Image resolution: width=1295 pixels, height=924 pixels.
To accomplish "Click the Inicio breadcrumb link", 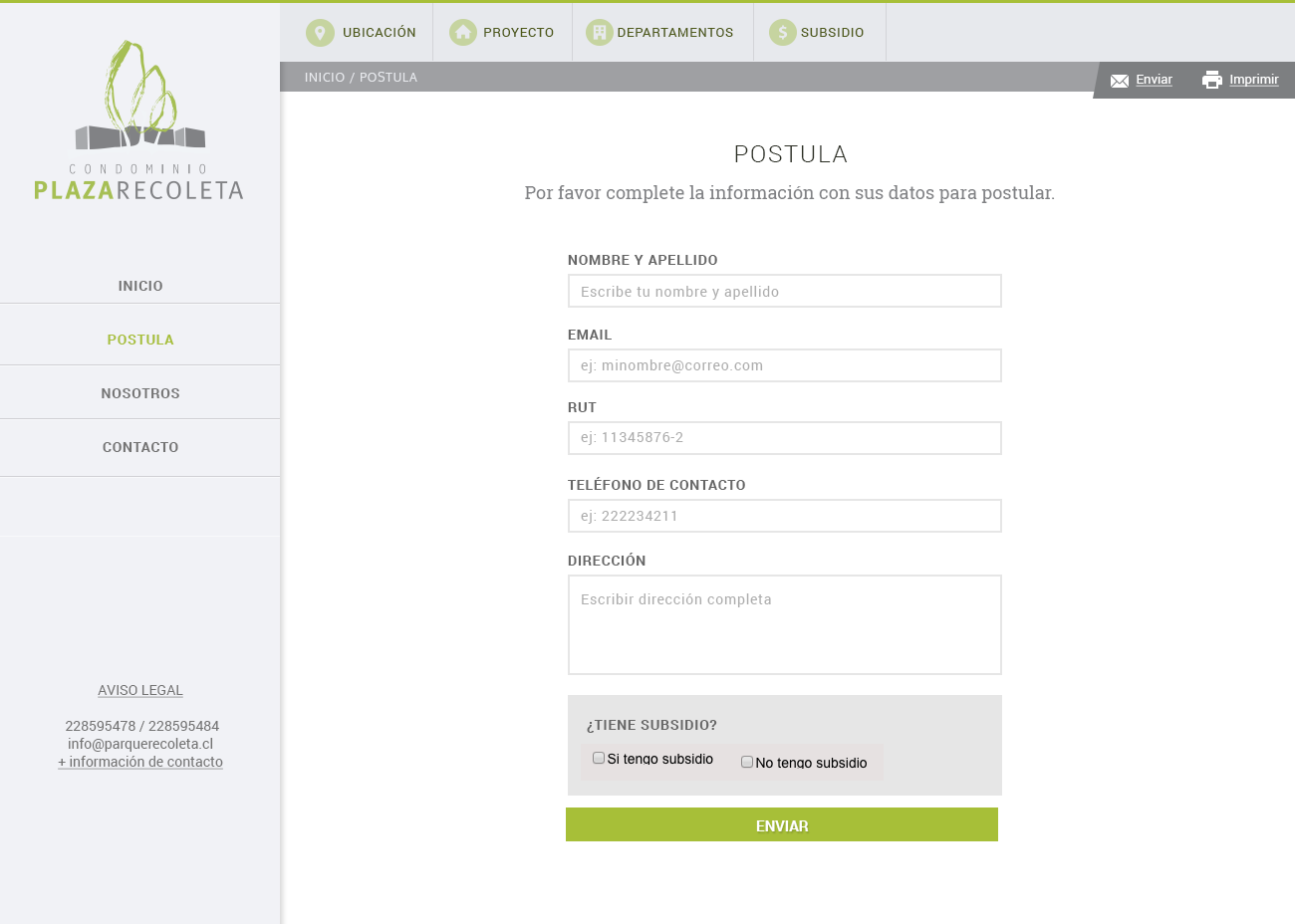I will (325, 77).
